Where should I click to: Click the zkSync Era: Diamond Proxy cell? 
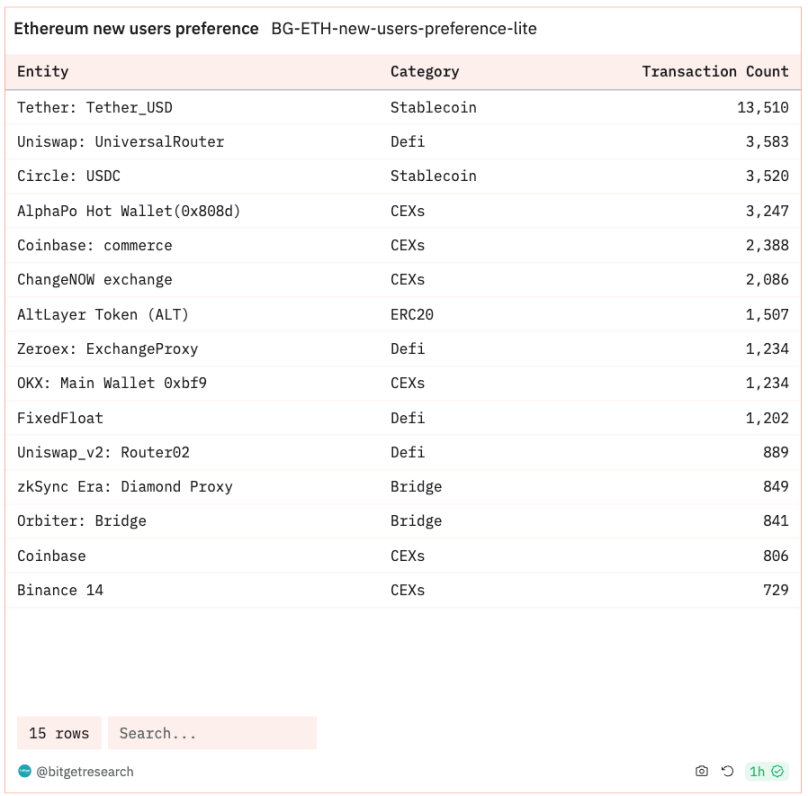125,487
